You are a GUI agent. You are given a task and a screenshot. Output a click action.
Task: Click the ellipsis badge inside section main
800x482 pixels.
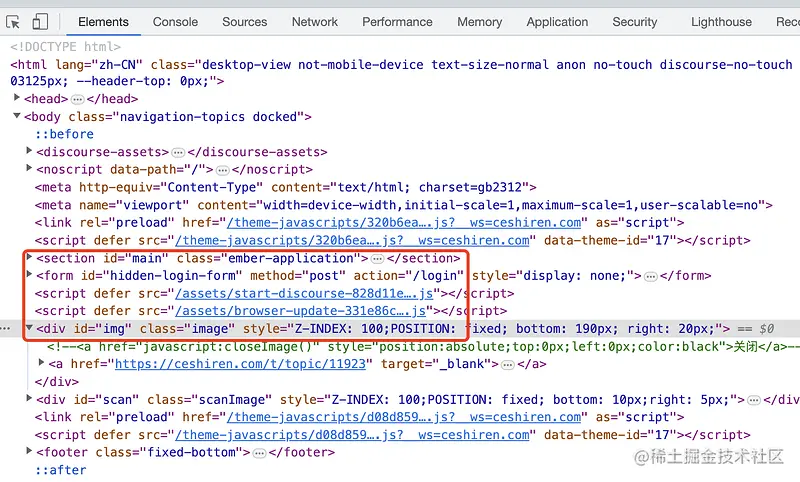[x=378, y=259]
